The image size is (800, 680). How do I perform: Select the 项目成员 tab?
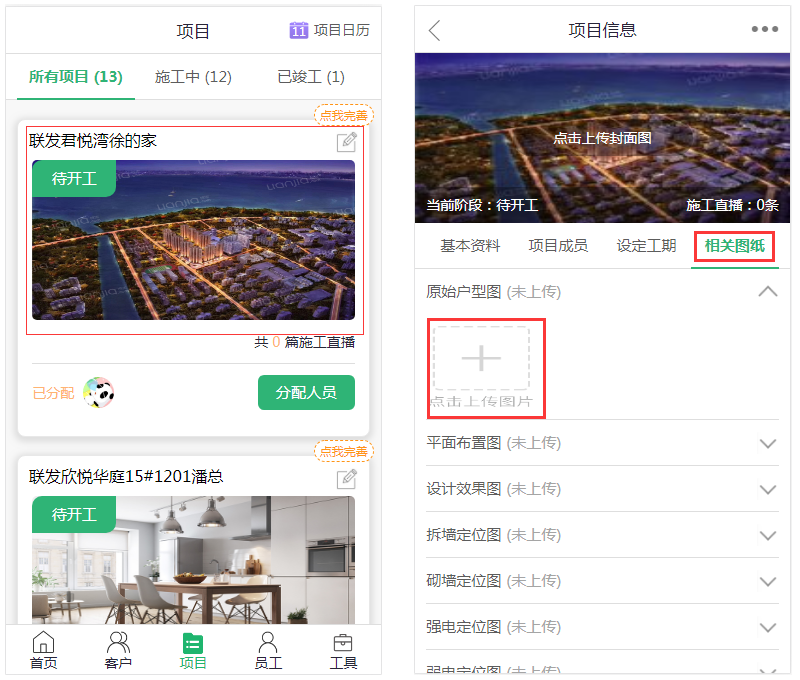click(558, 246)
